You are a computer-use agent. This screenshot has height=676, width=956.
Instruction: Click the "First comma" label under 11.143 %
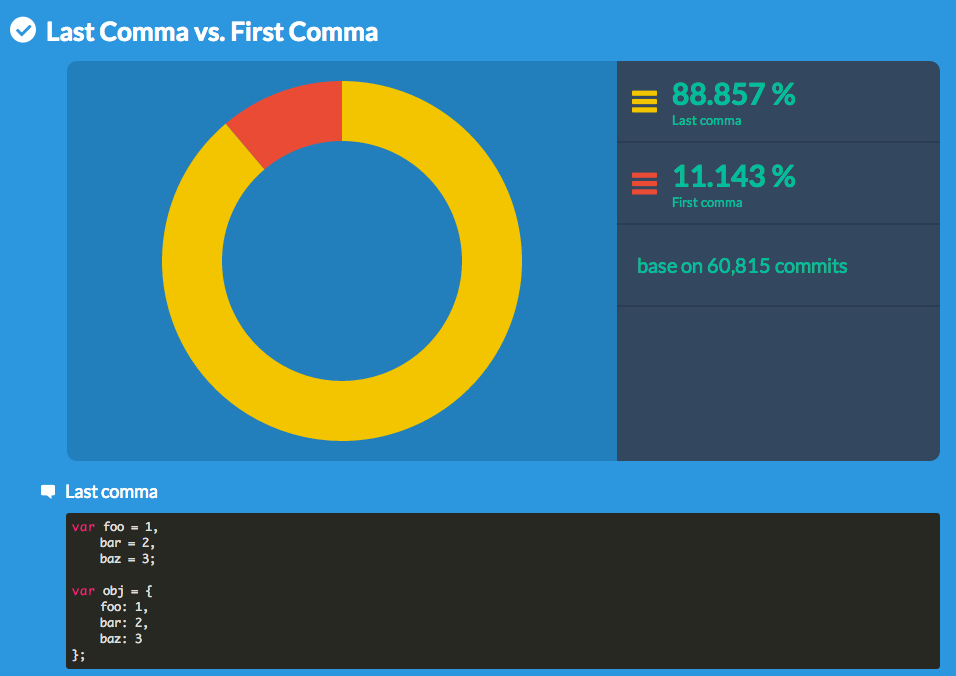tap(707, 203)
